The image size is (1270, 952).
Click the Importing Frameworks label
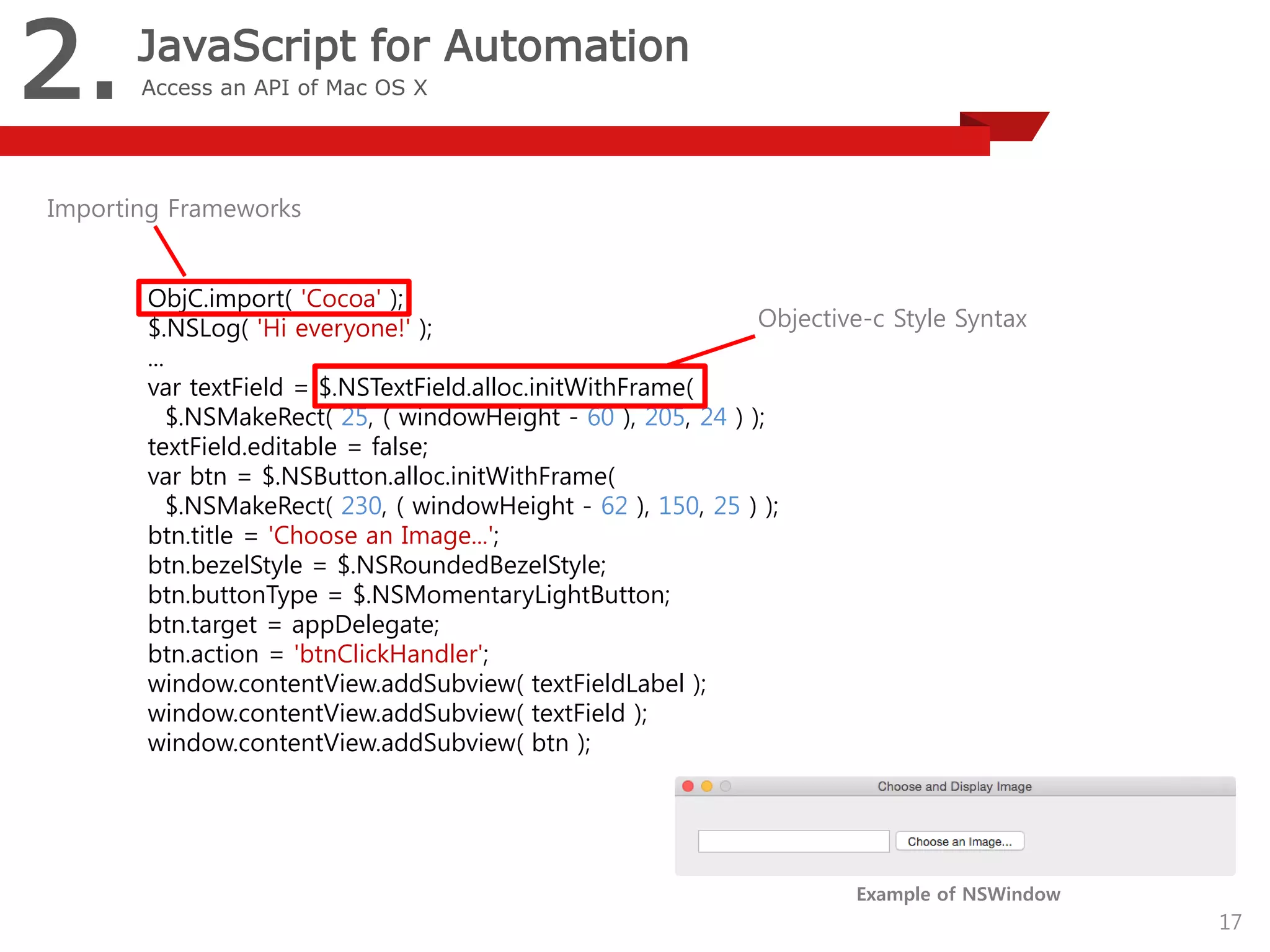pyautogui.click(x=174, y=209)
